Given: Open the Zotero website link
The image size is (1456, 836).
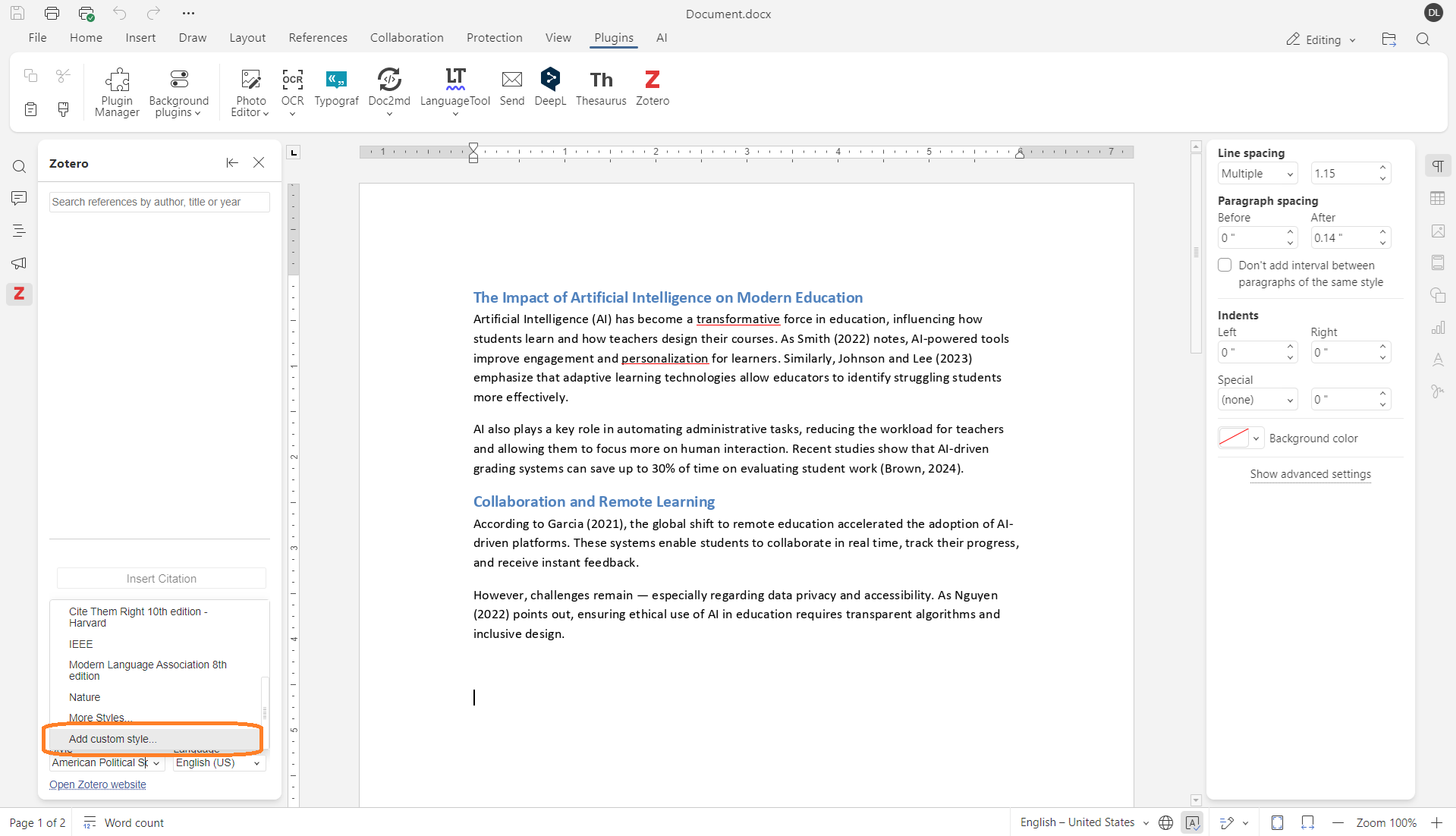Looking at the screenshot, I should [97, 784].
